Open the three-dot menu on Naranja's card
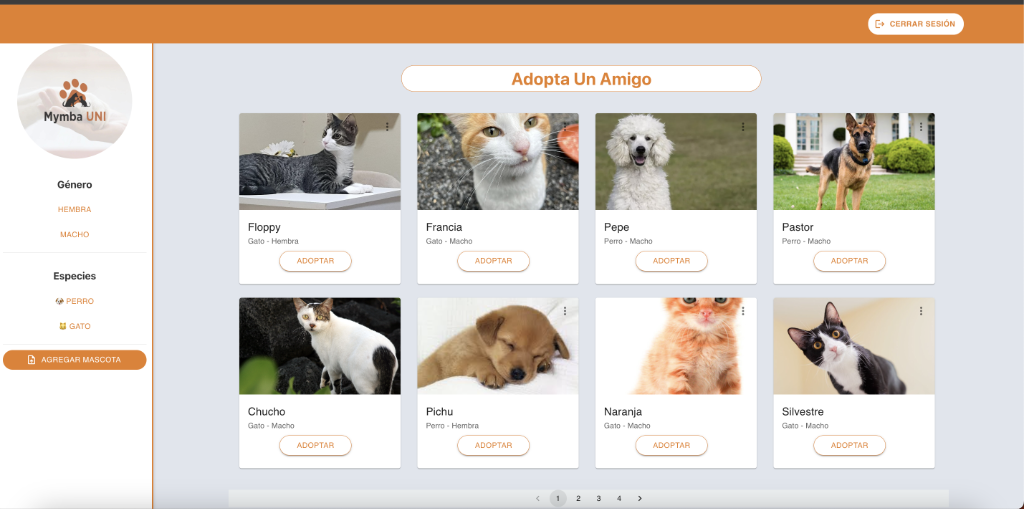Screen dimensions: 1024x509 (743, 311)
